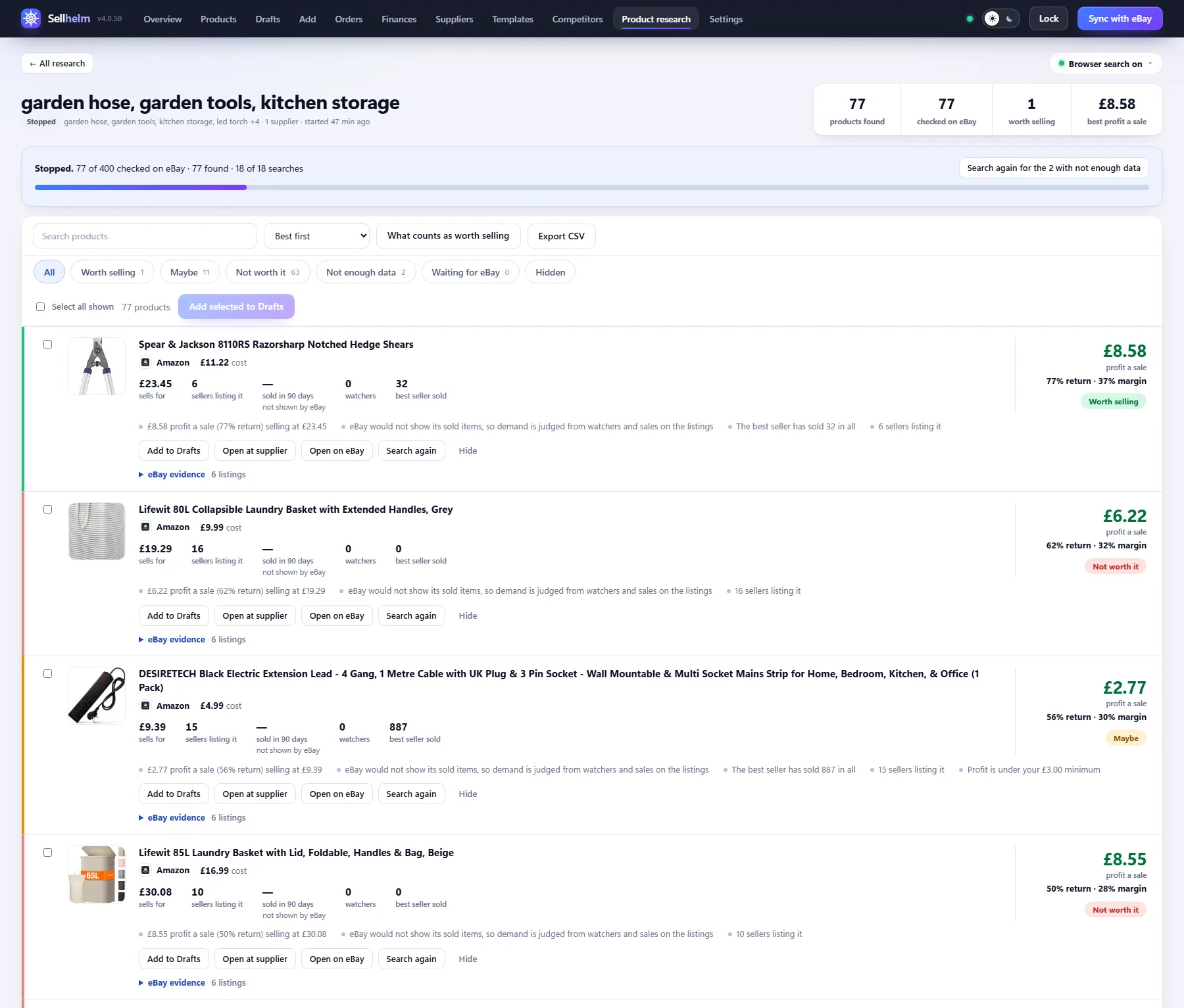Focus the Search products field
The image size is (1184, 1008).
(x=145, y=236)
